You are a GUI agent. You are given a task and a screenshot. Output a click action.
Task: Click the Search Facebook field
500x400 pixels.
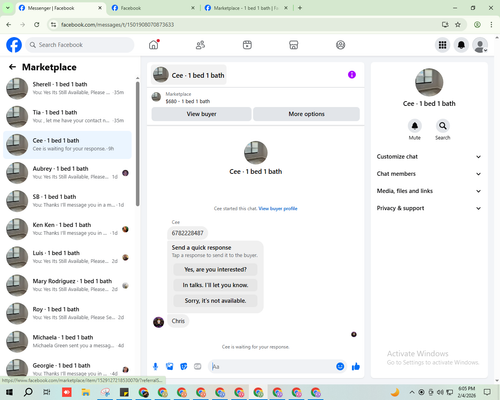80,45
